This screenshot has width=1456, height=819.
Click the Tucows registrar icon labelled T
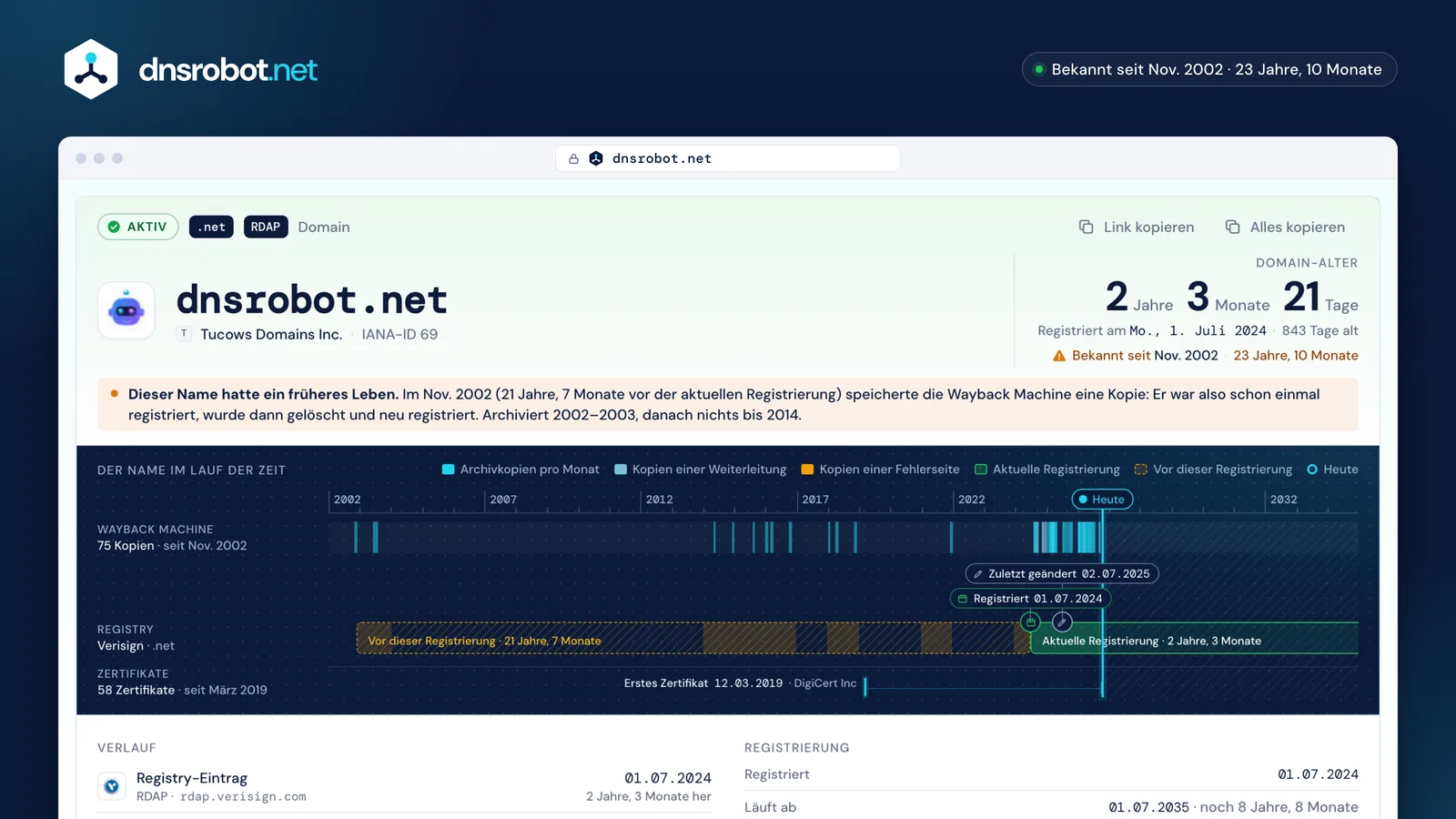point(184,334)
